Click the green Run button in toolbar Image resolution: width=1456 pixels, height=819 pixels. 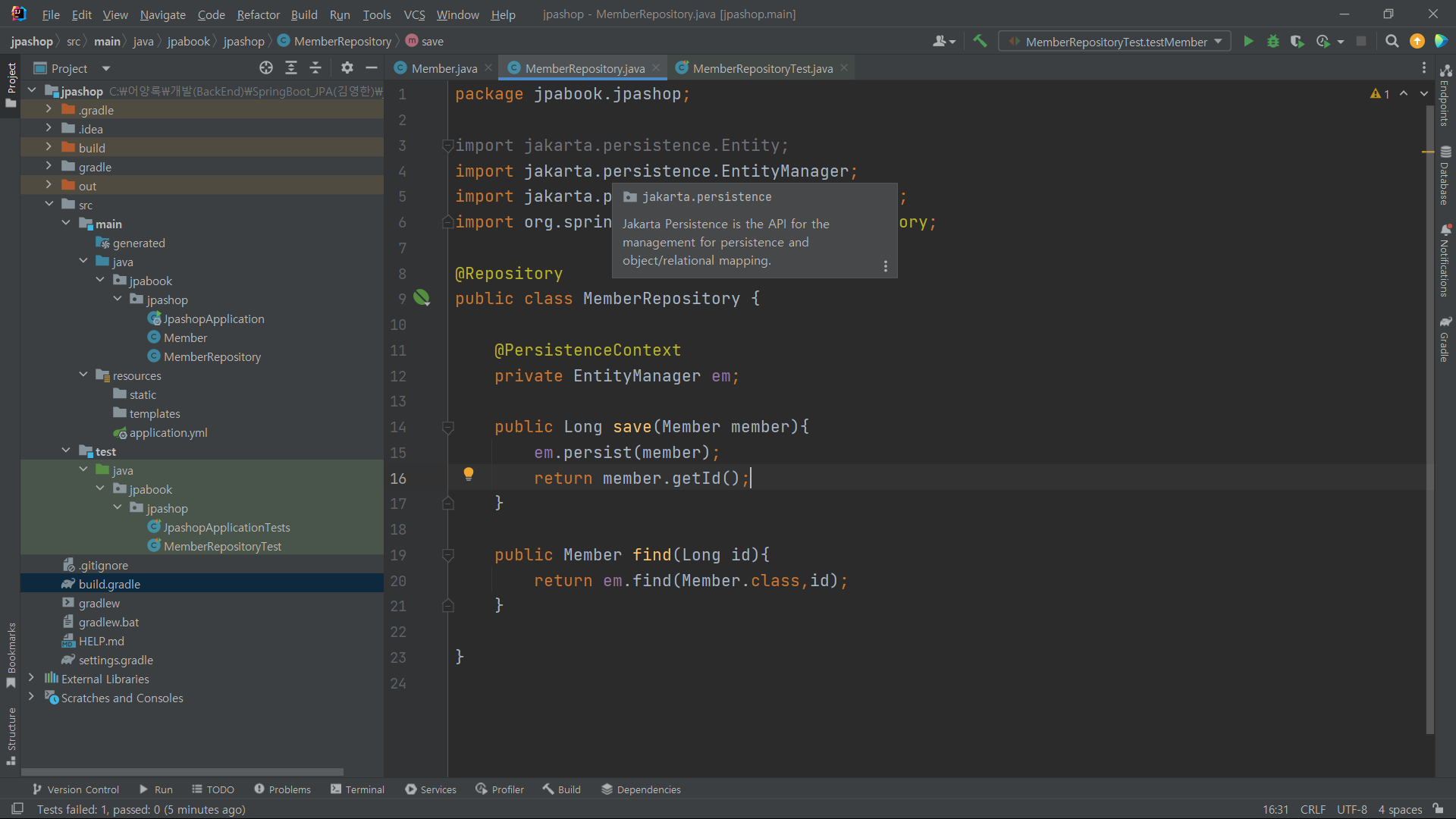[1248, 42]
